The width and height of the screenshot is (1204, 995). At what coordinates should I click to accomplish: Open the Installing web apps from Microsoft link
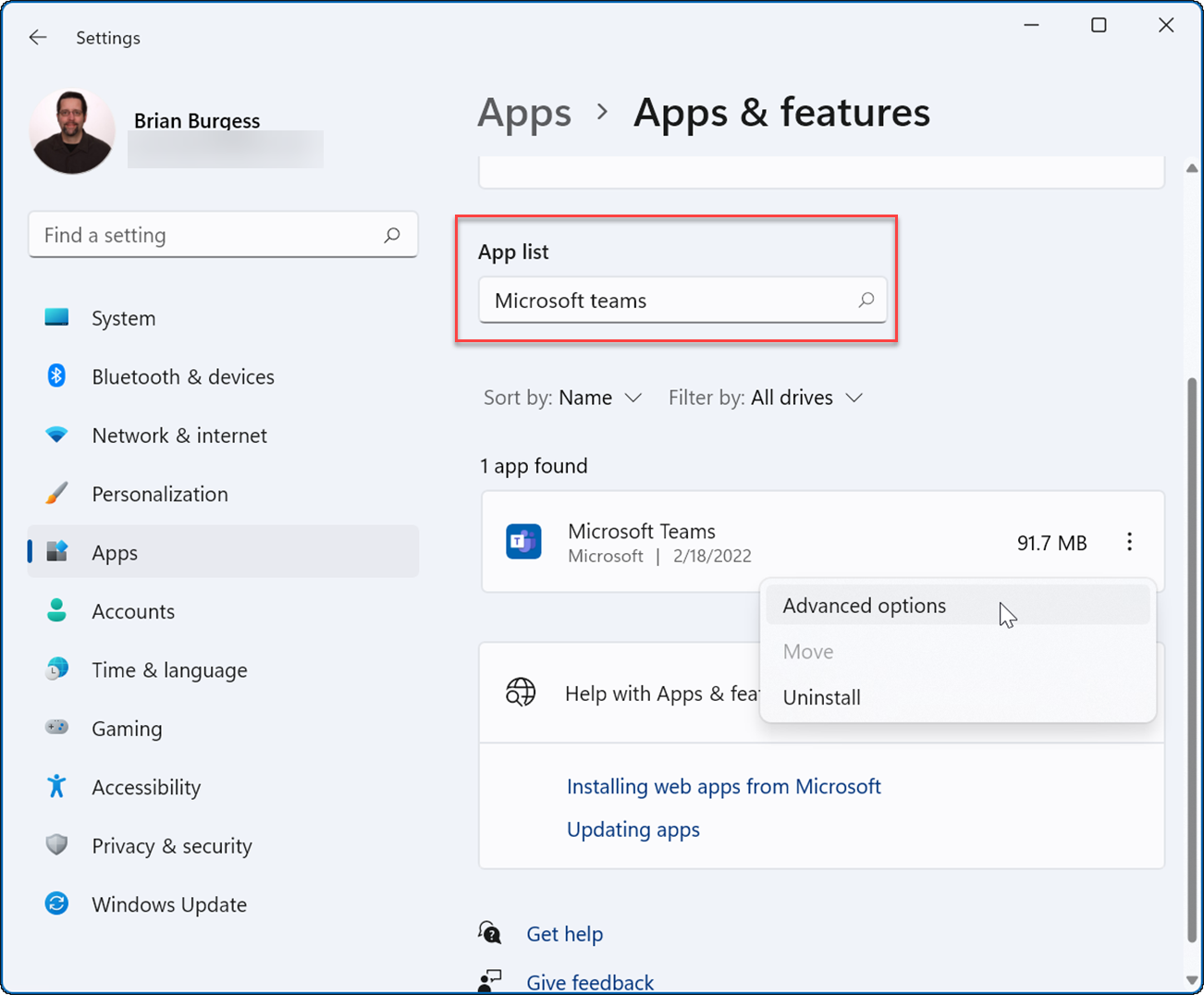[x=724, y=786]
